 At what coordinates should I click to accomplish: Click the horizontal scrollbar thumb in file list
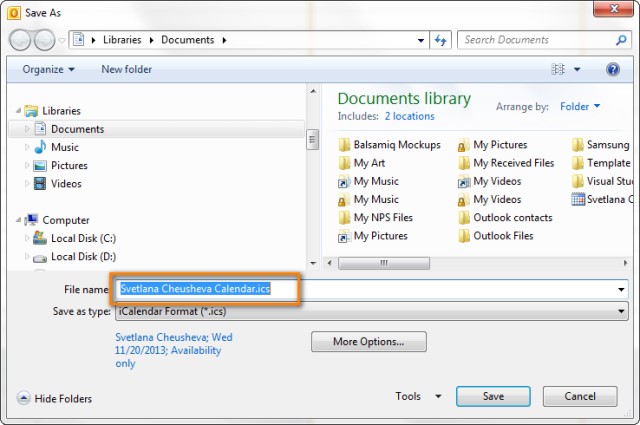(x=384, y=263)
